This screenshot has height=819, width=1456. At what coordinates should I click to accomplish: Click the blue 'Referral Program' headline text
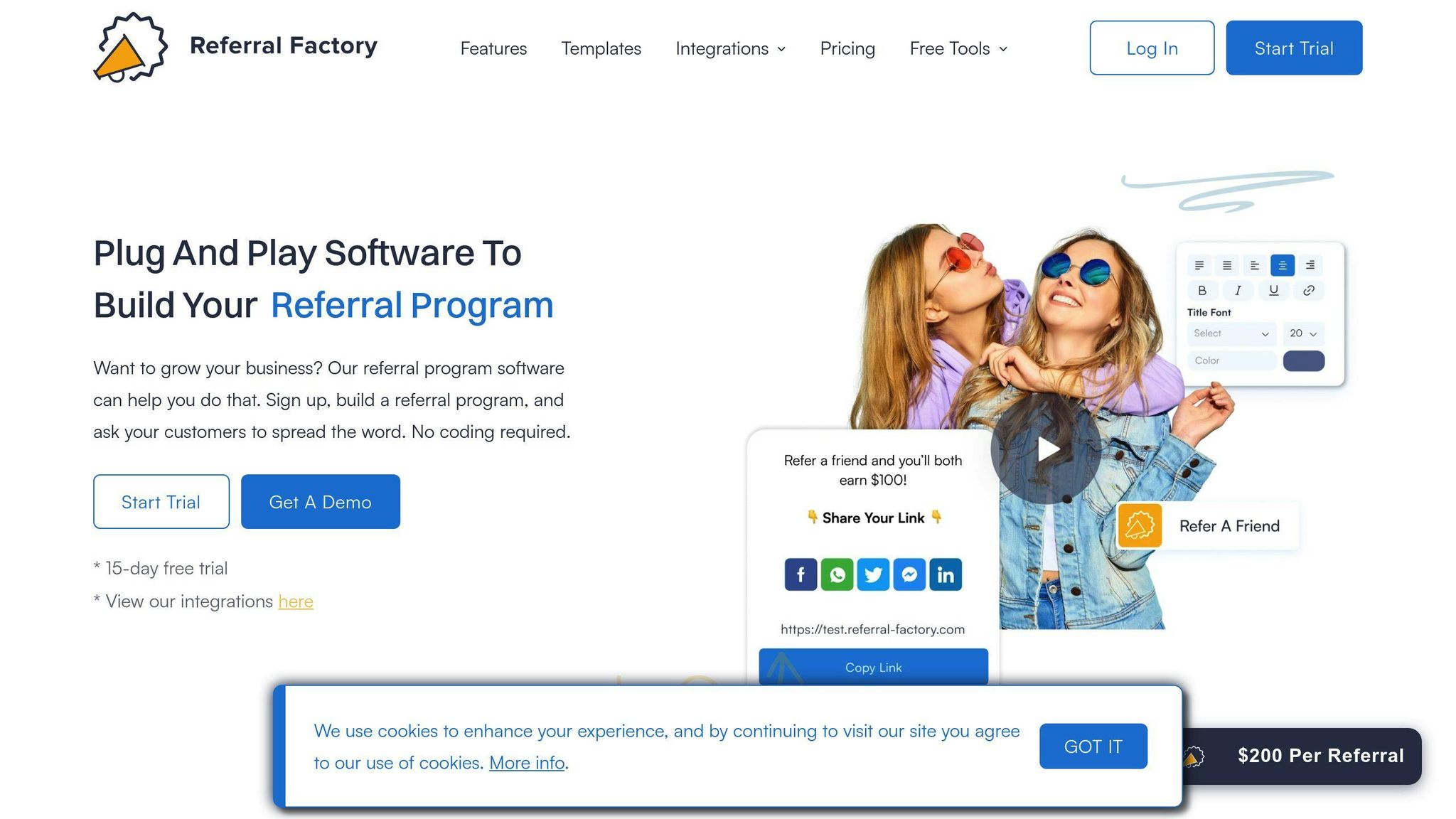click(412, 306)
